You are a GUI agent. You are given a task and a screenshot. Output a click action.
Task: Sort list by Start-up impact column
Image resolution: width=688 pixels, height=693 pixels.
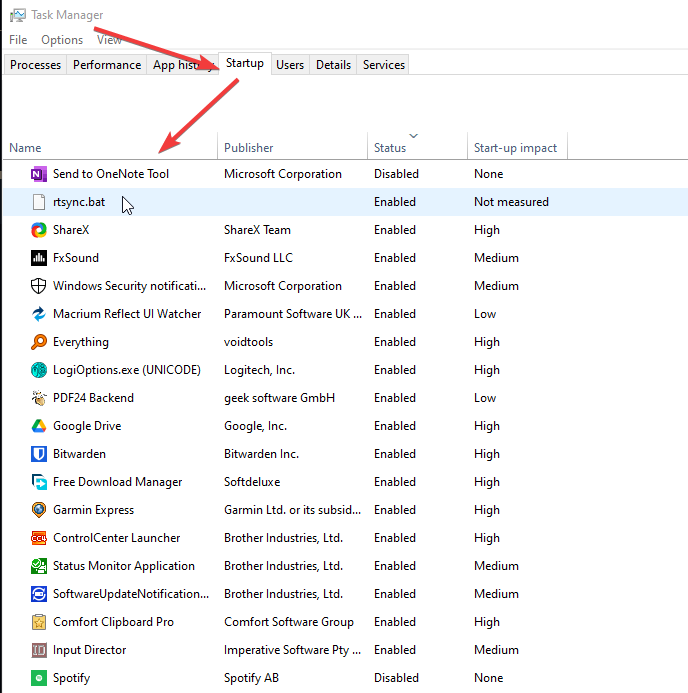(515, 148)
